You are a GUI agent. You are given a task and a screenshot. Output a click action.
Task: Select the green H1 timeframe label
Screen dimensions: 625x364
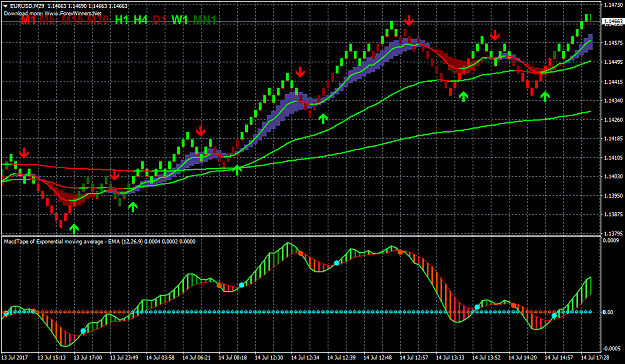pyautogui.click(x=122, y=20)
